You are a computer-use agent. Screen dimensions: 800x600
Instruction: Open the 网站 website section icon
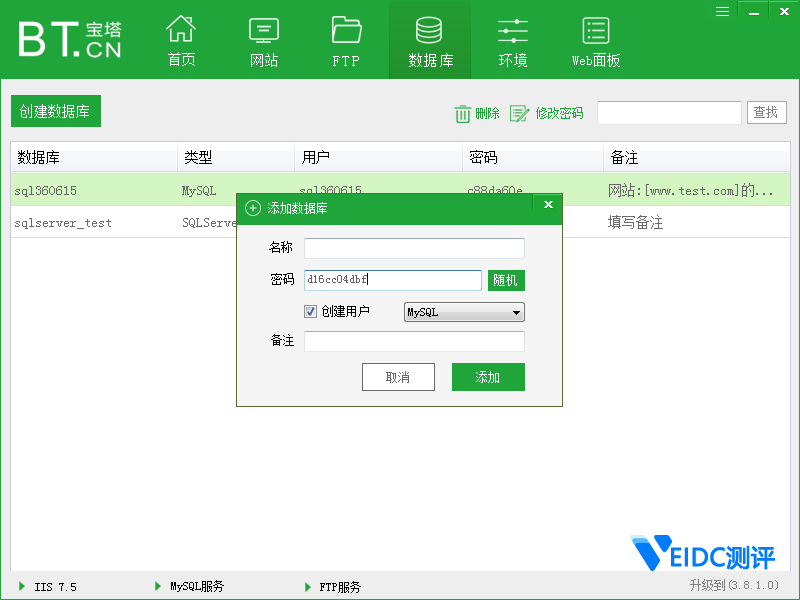264,30
